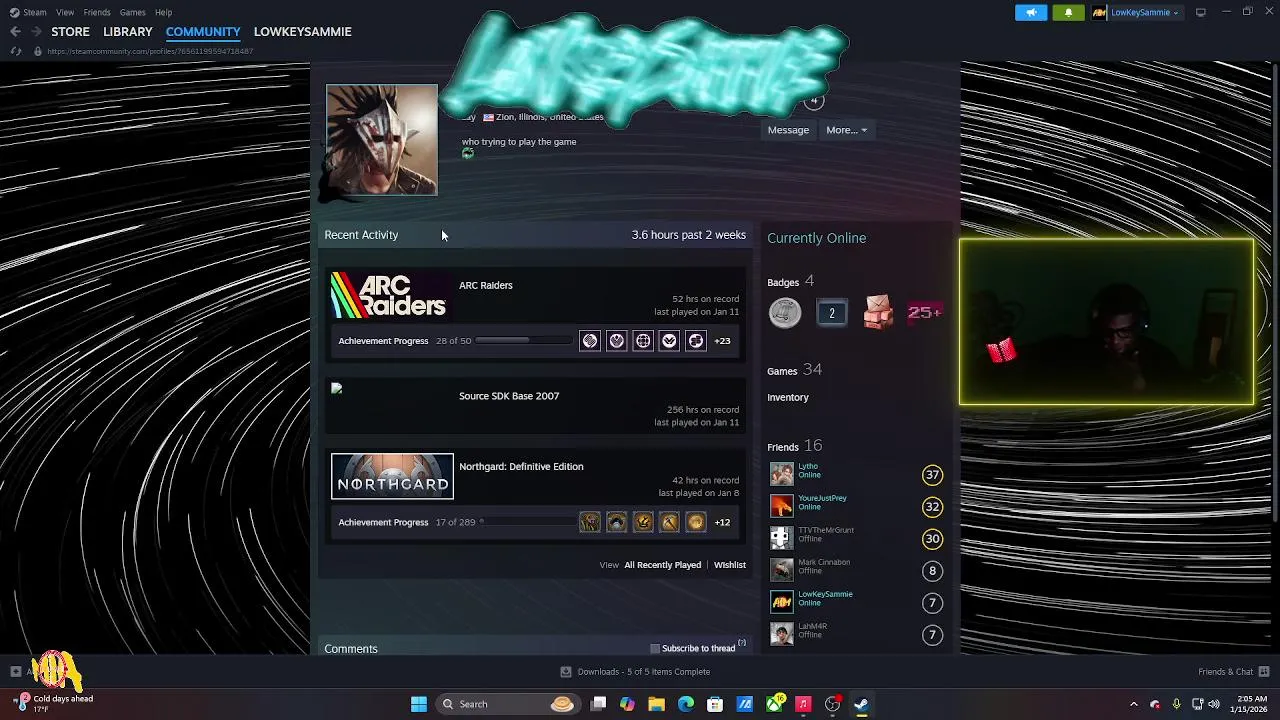
Task: Open the Games menu
Action: [132, 12]
